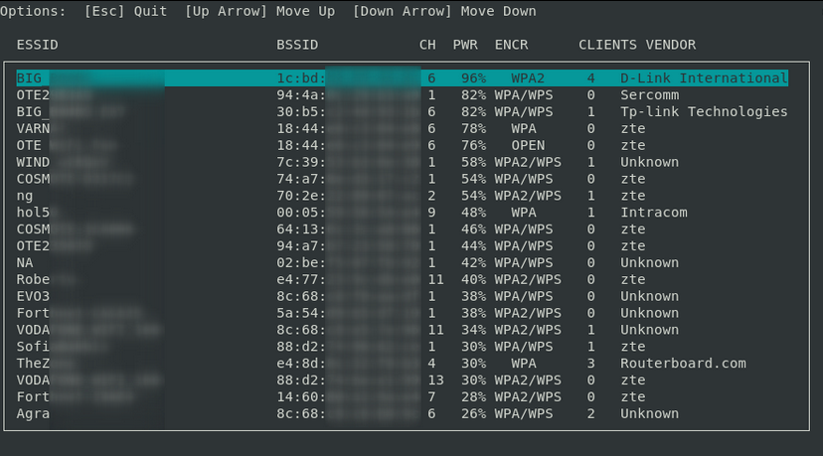This screenshot has height=456, width=823.
Task: Click the BSSID column header
Action: coord(297,45)
